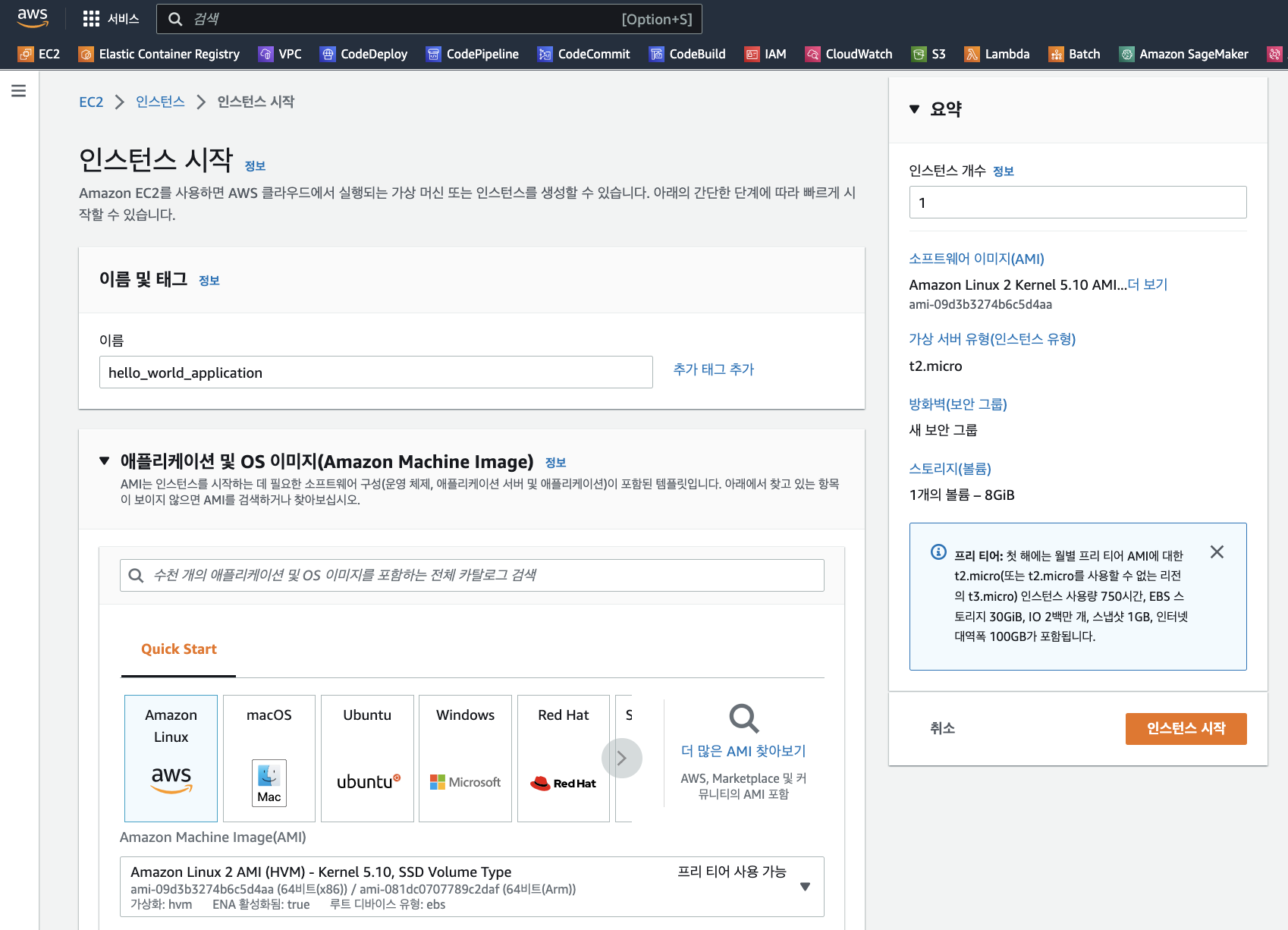Click 더 많은 AMI 찾아보기 link
Screen dimensions: 1288x930
(x=743, y=751)
